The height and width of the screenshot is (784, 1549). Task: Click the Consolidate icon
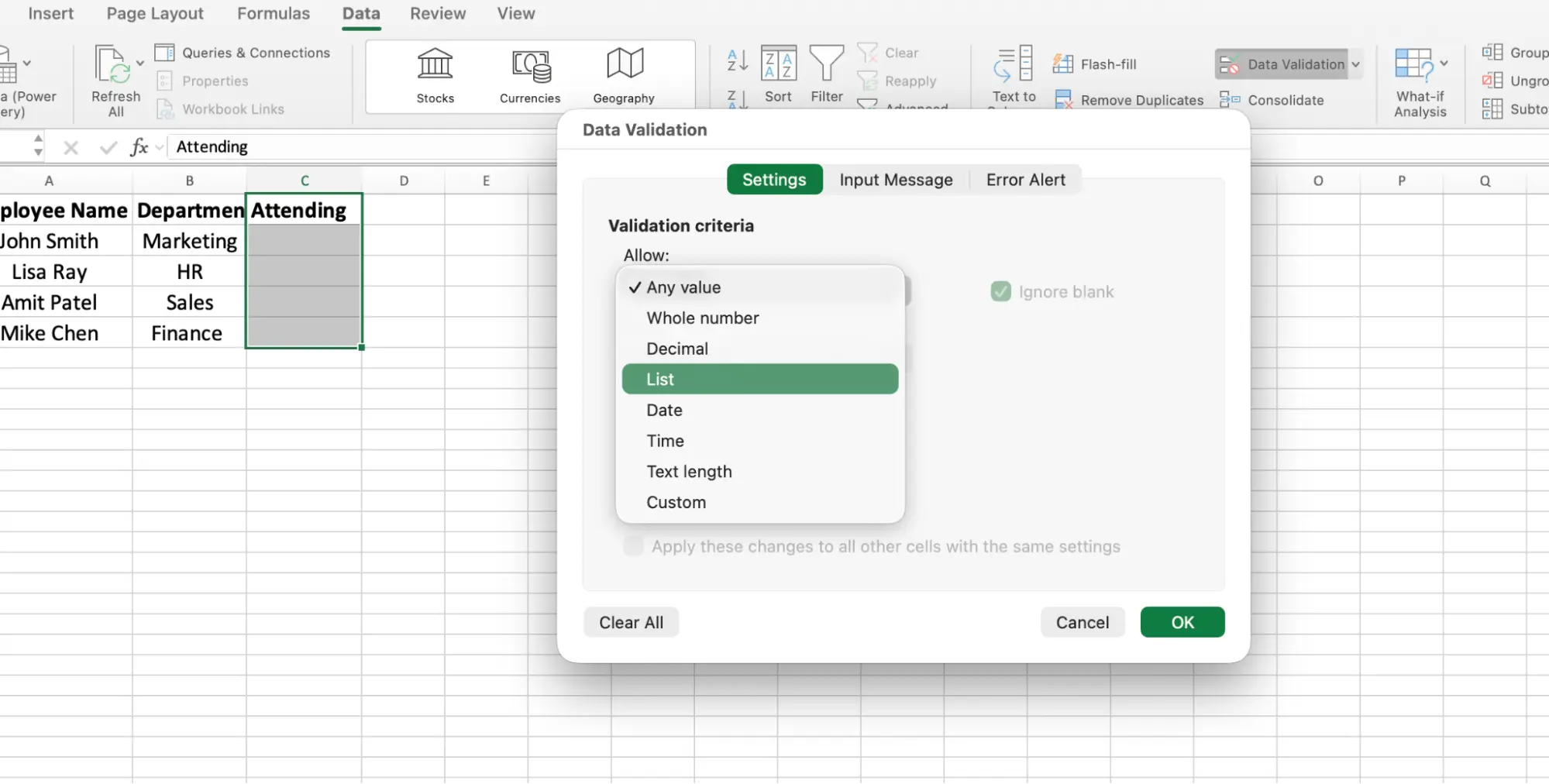click(1228, 99)
